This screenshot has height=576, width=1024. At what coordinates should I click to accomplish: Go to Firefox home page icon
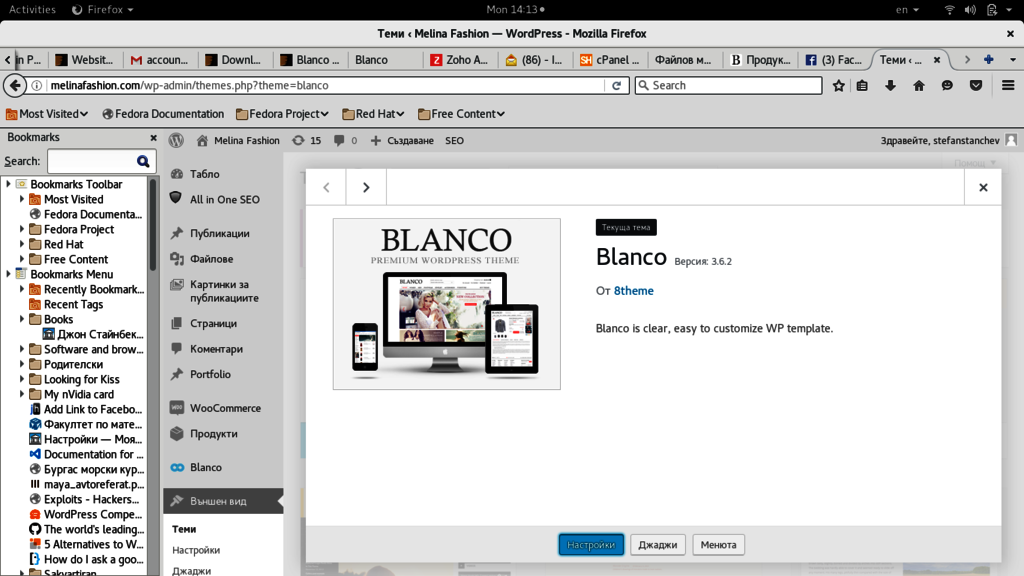[919, 86]
